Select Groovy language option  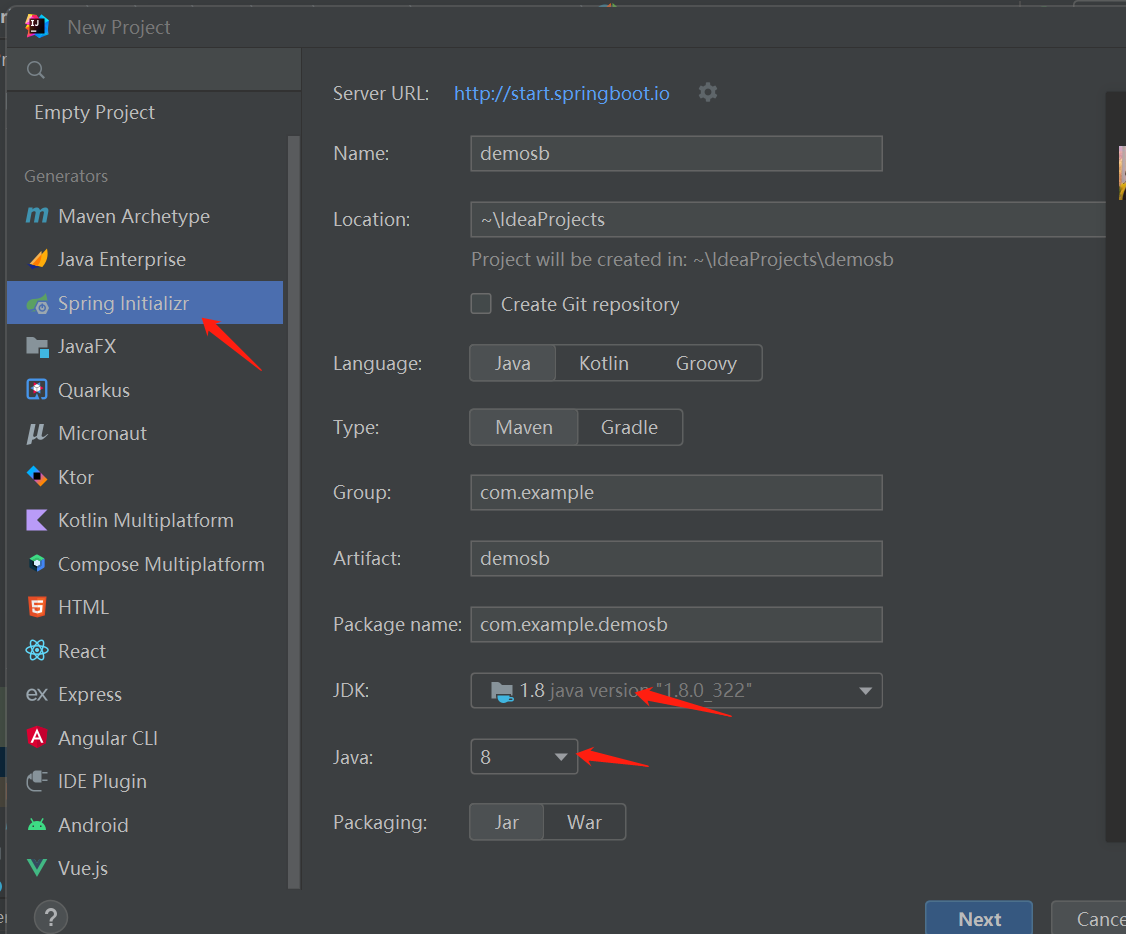pos(707,362)
